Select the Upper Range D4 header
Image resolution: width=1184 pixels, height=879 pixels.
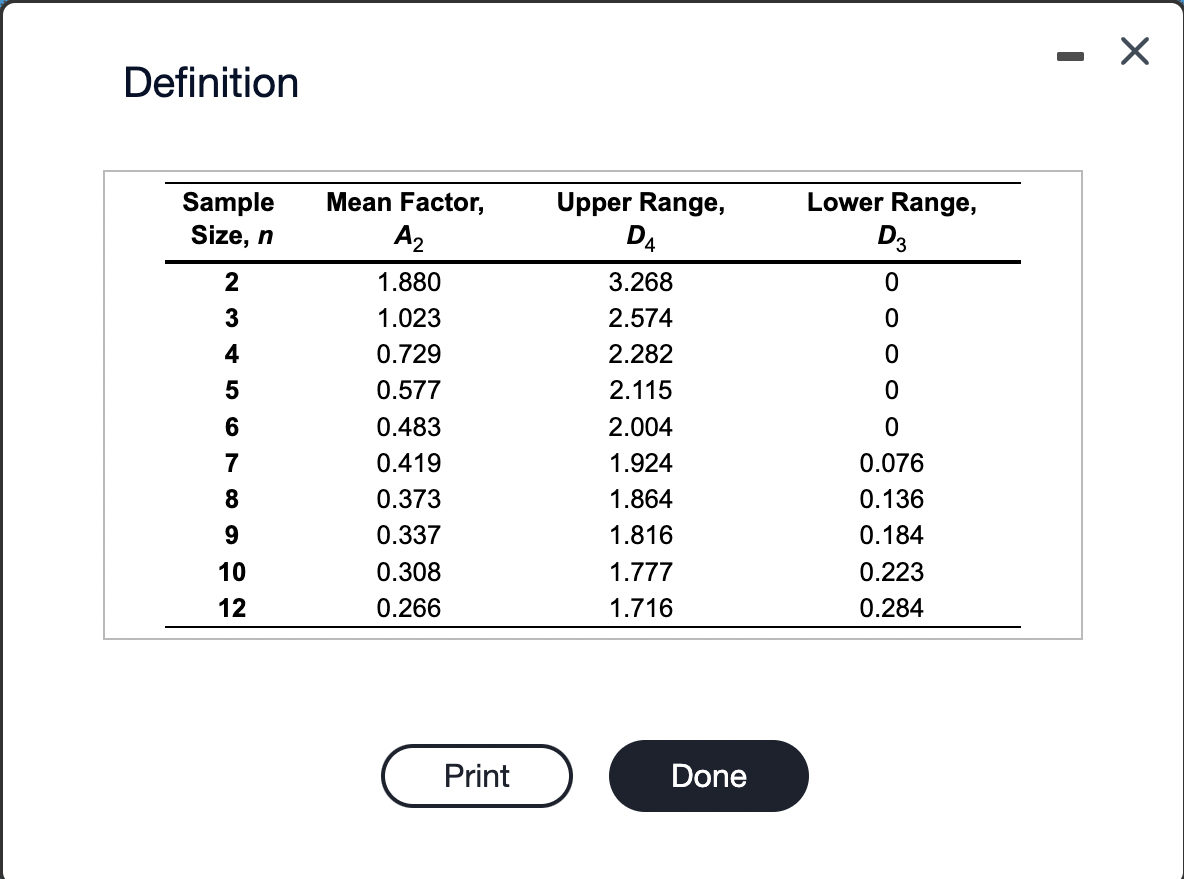(x=640, y=219)
